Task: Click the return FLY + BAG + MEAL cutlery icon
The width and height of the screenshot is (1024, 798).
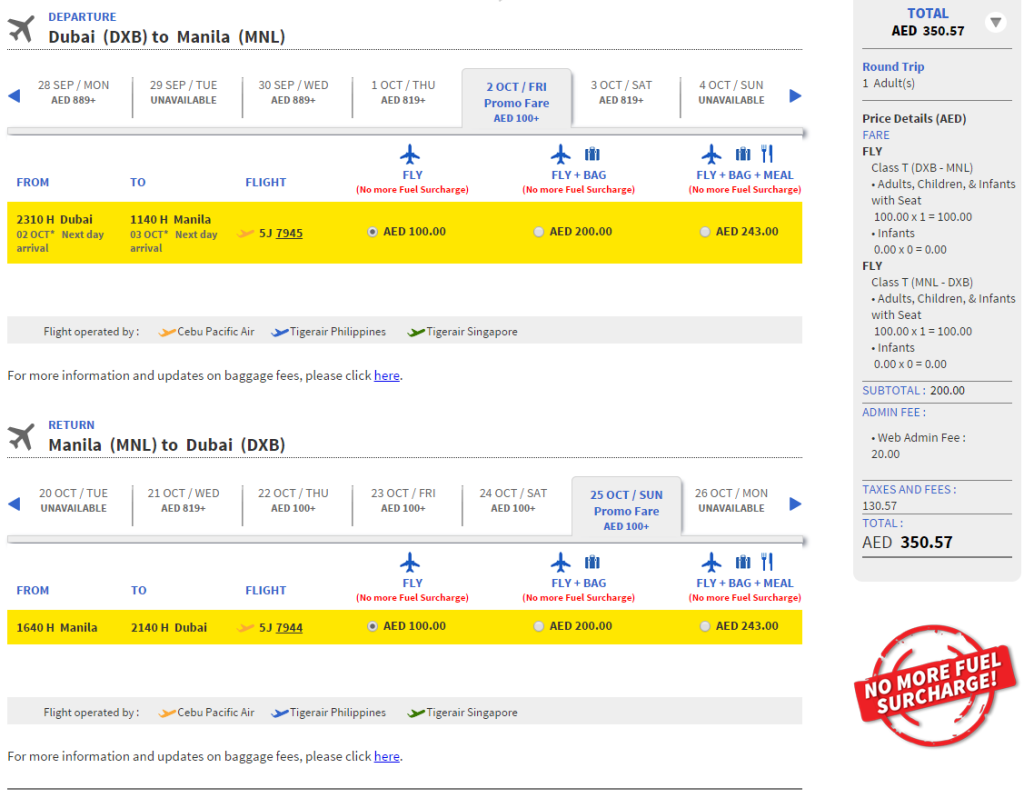Action: pos(767,562)
